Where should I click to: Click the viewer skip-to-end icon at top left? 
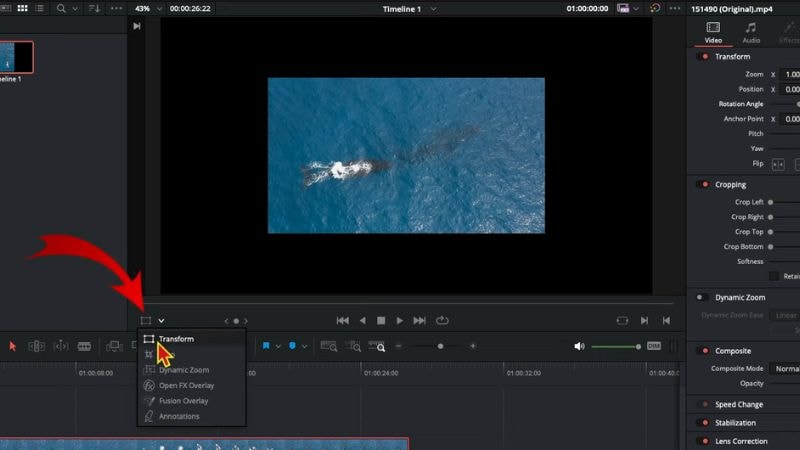(x=137, y=26)
